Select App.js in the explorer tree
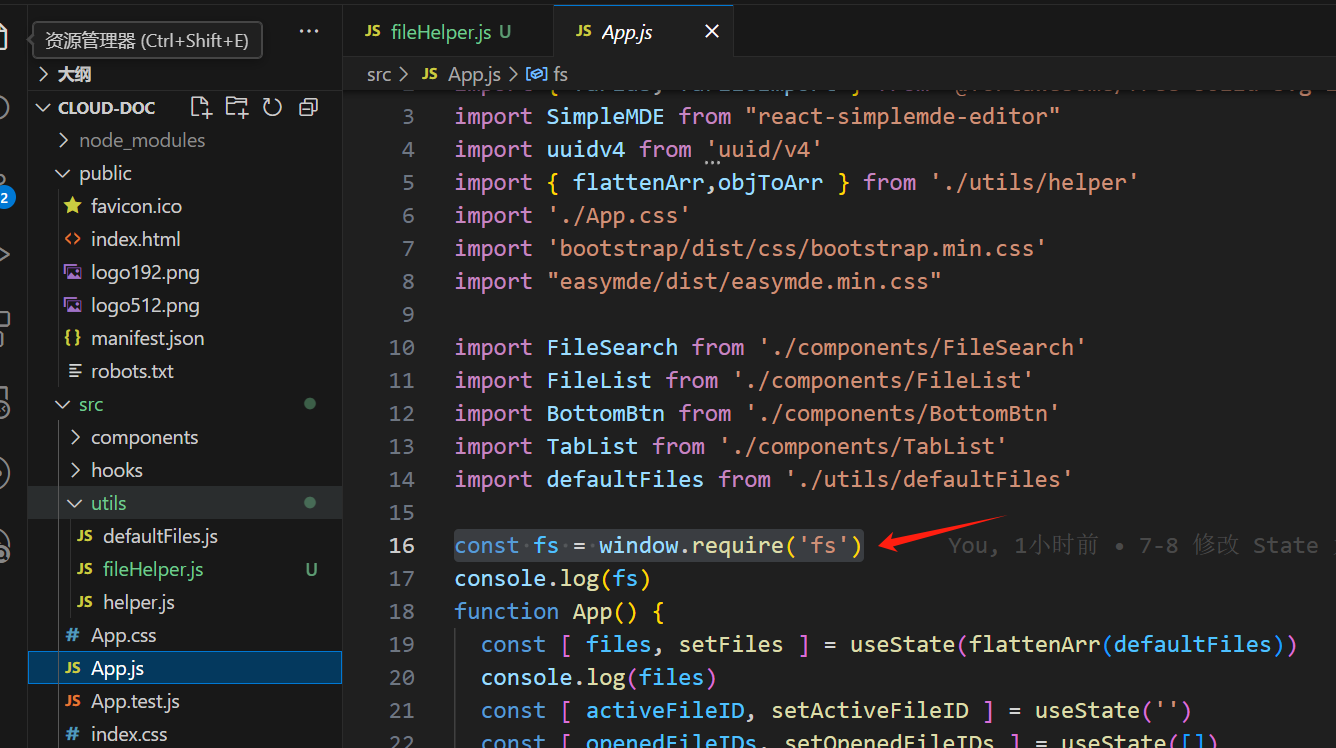Screen dimensions: 1336x748 pyautogui.click(x=185, y=668)
